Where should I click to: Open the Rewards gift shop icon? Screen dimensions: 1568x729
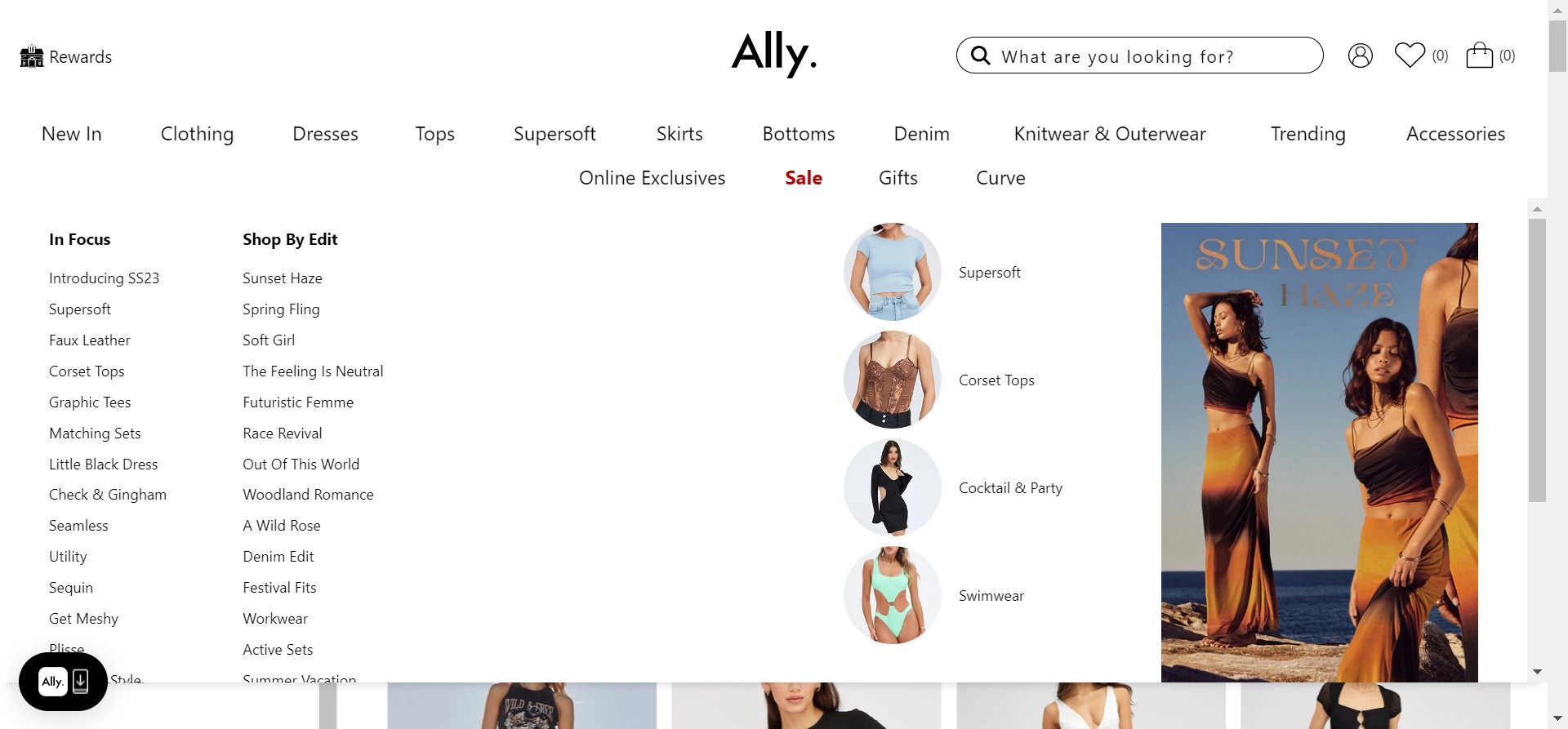(32, 56)
